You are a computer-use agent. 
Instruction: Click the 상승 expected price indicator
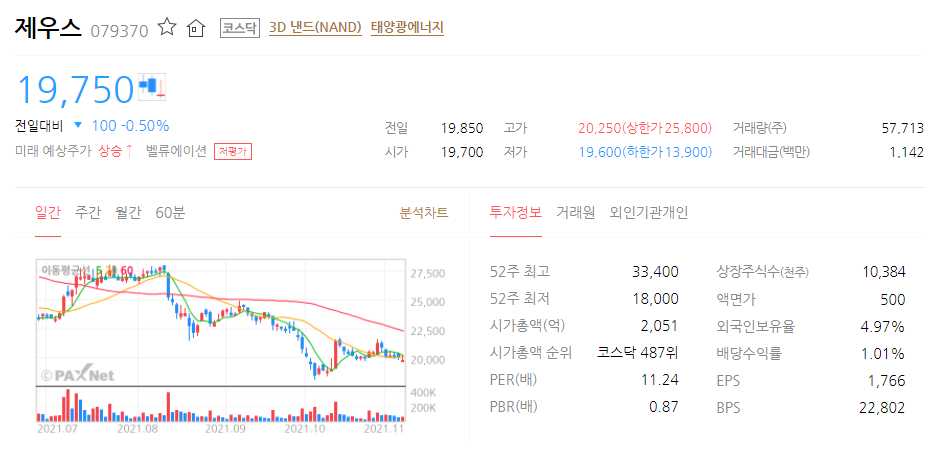[x=114, y=151]
